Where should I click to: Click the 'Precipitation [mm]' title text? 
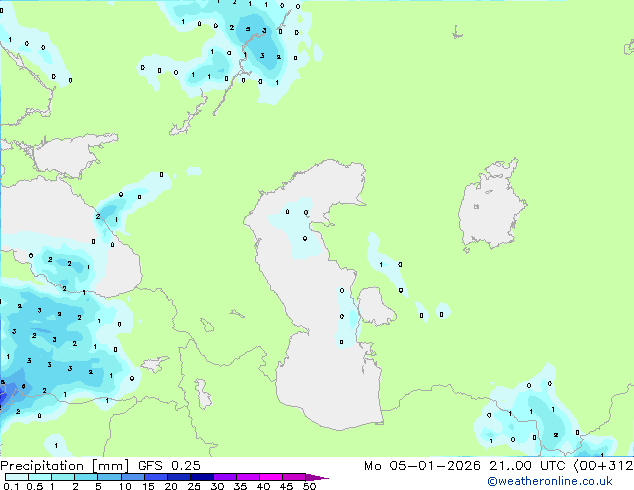tap(65, 466)
